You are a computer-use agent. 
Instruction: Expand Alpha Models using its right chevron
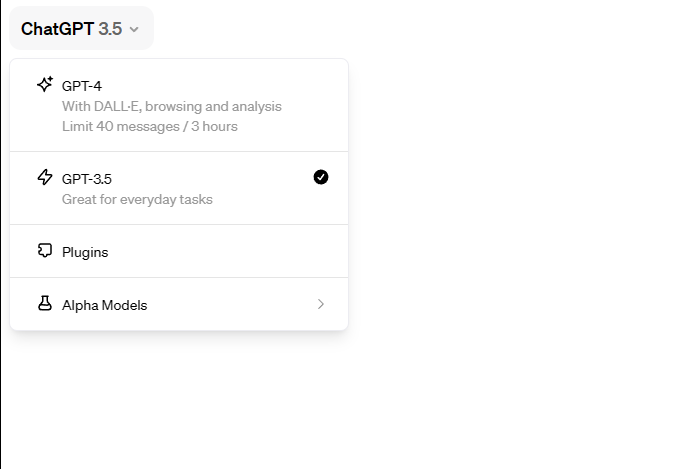click(320, 304)
